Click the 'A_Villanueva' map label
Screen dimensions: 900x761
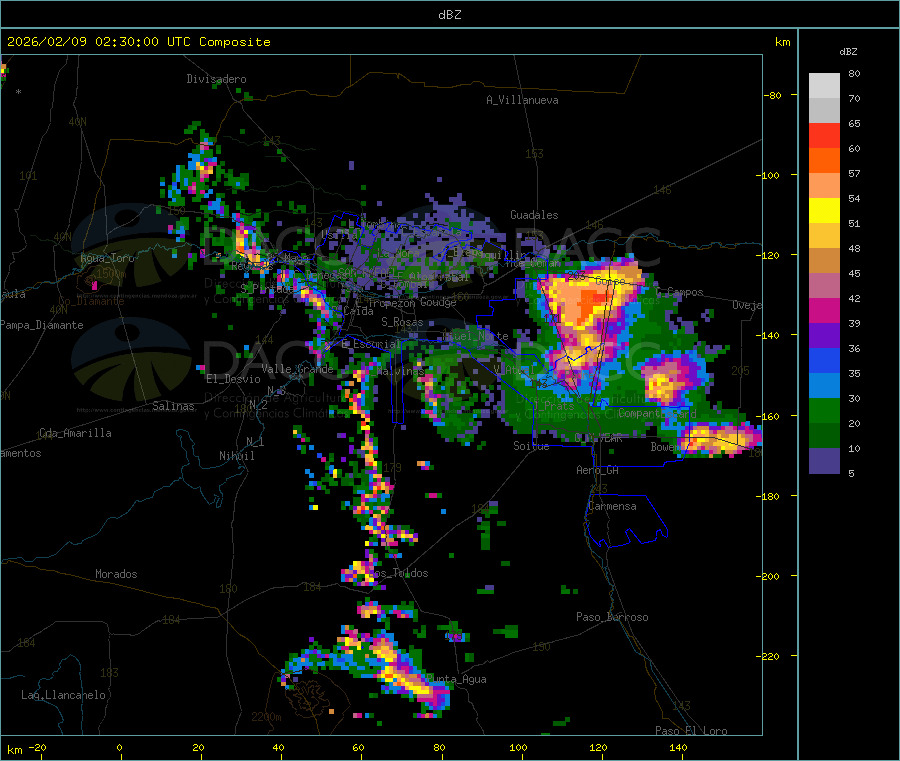(522, 100)
